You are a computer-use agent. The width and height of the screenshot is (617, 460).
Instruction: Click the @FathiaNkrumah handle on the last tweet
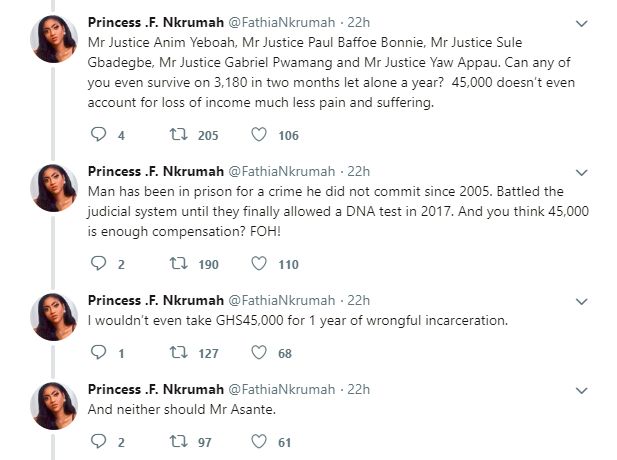click(x=282, y=389)
